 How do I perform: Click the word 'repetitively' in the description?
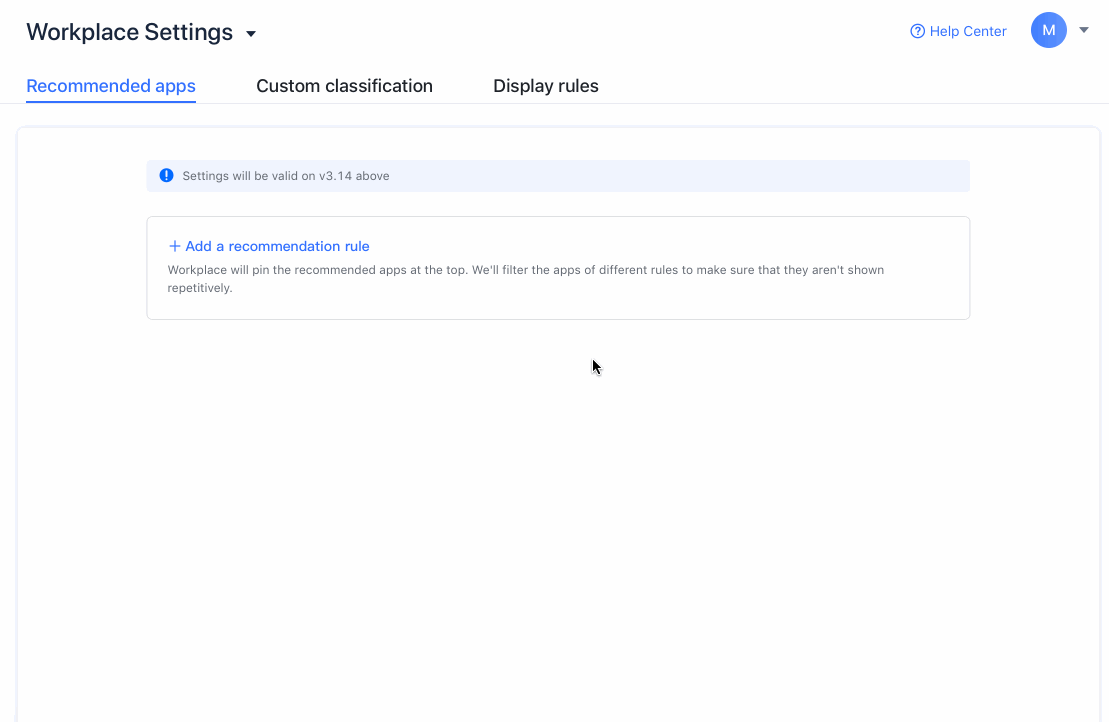(198, 288)
